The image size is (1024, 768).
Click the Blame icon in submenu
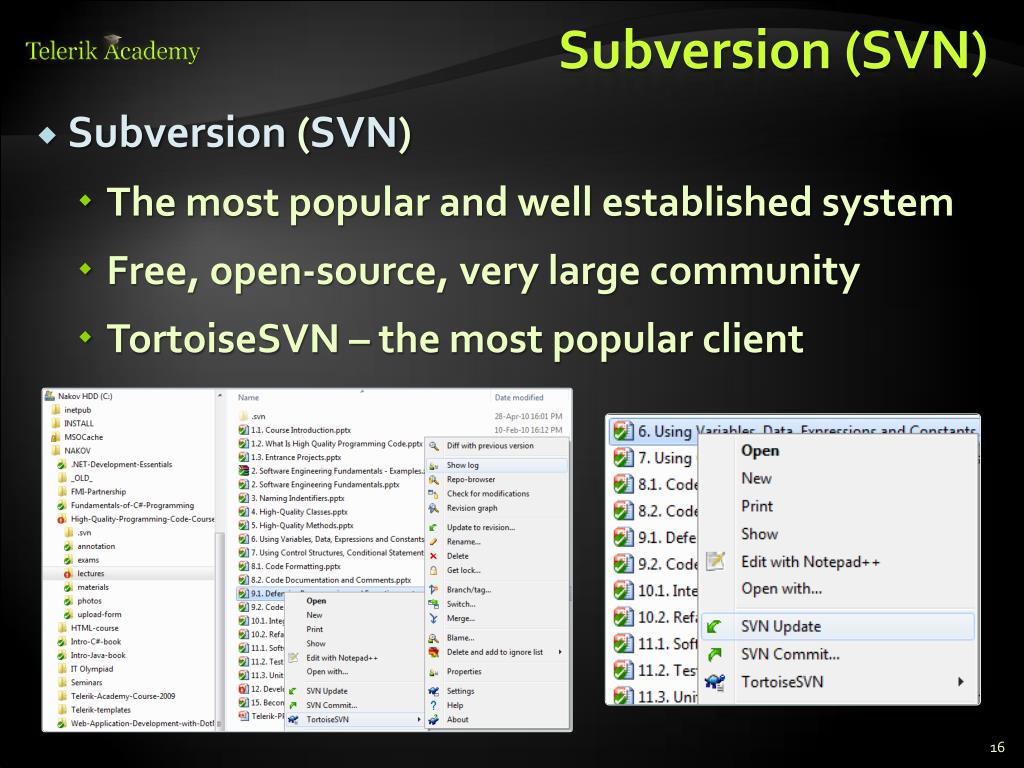point(433,638)
